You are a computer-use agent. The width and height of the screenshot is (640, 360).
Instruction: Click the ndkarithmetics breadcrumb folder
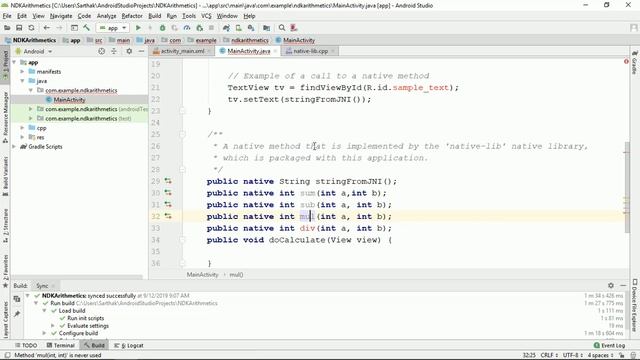(x=246, y=40)
